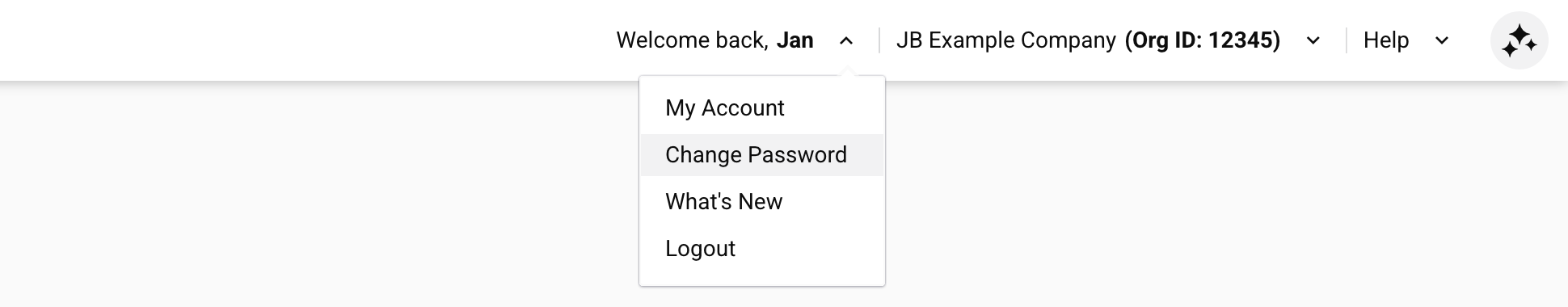Open What's New from the menu
Viewport: 1568px width, 307px height.
coord(762,202)
